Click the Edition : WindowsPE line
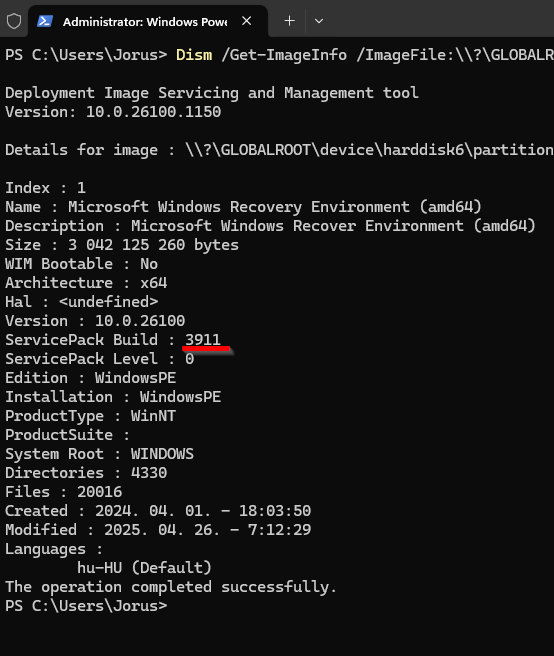 tap(90, 378)
